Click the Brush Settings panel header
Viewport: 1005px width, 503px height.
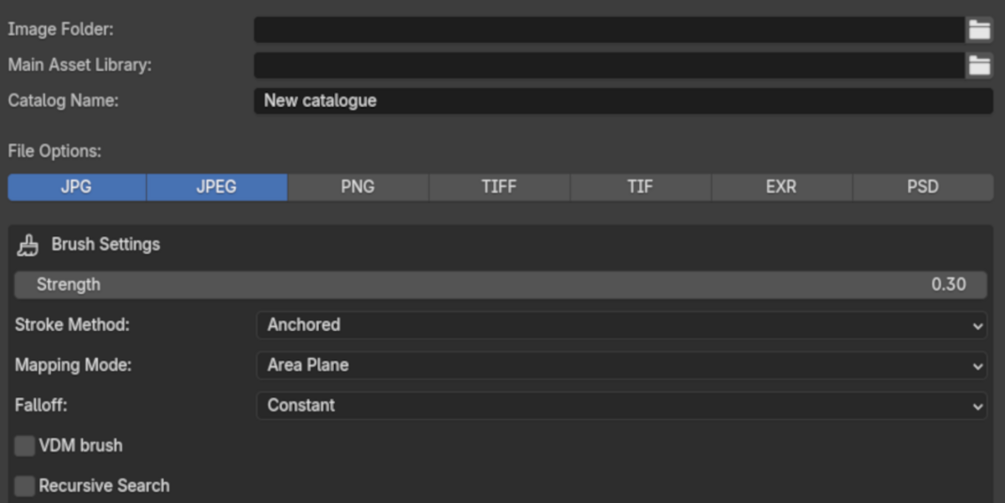pyautogui.click(x=501, y=245)
